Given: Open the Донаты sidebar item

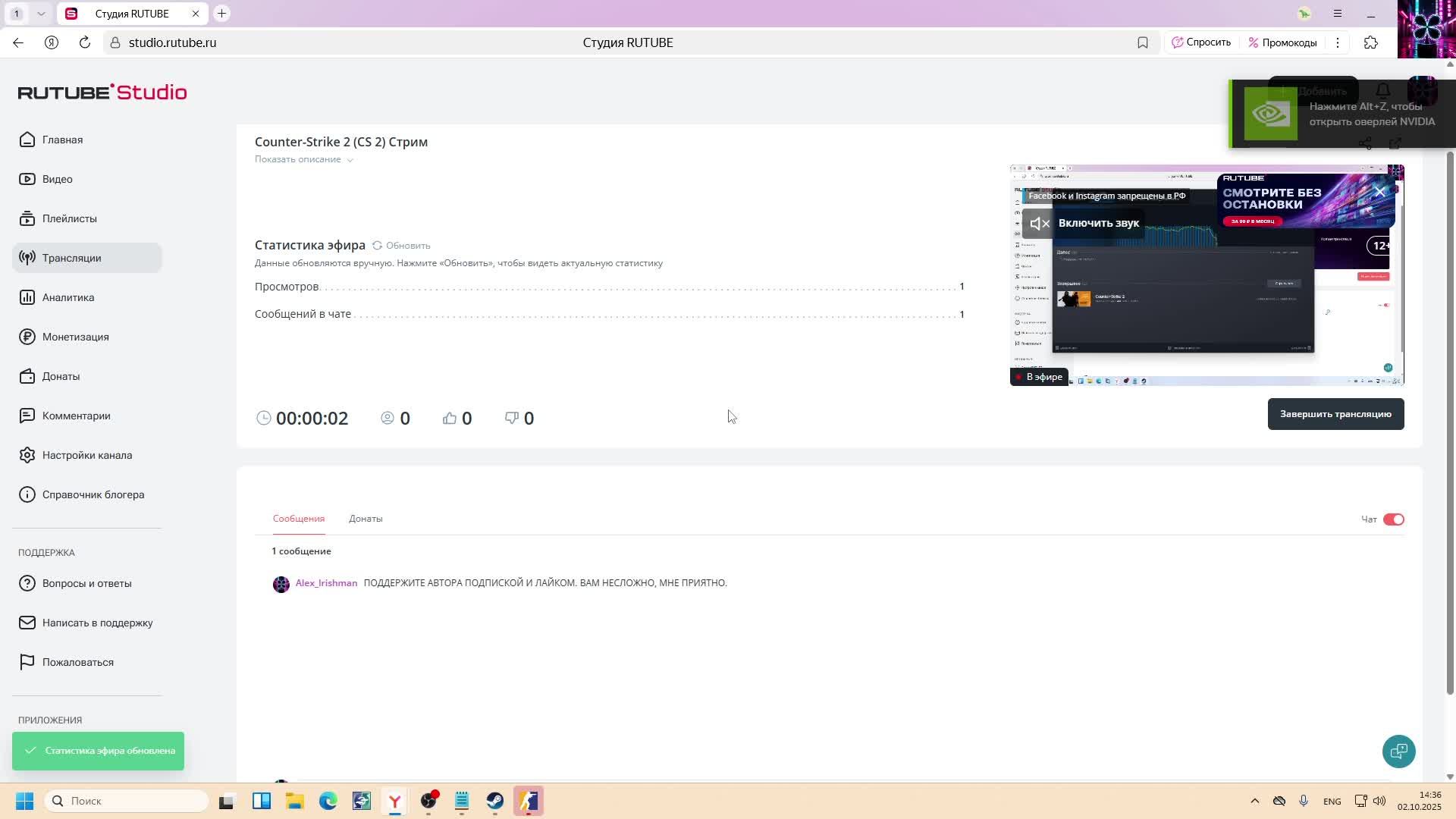Looking at the screenshot, I should pyautogui.click(x=61, y=376).
